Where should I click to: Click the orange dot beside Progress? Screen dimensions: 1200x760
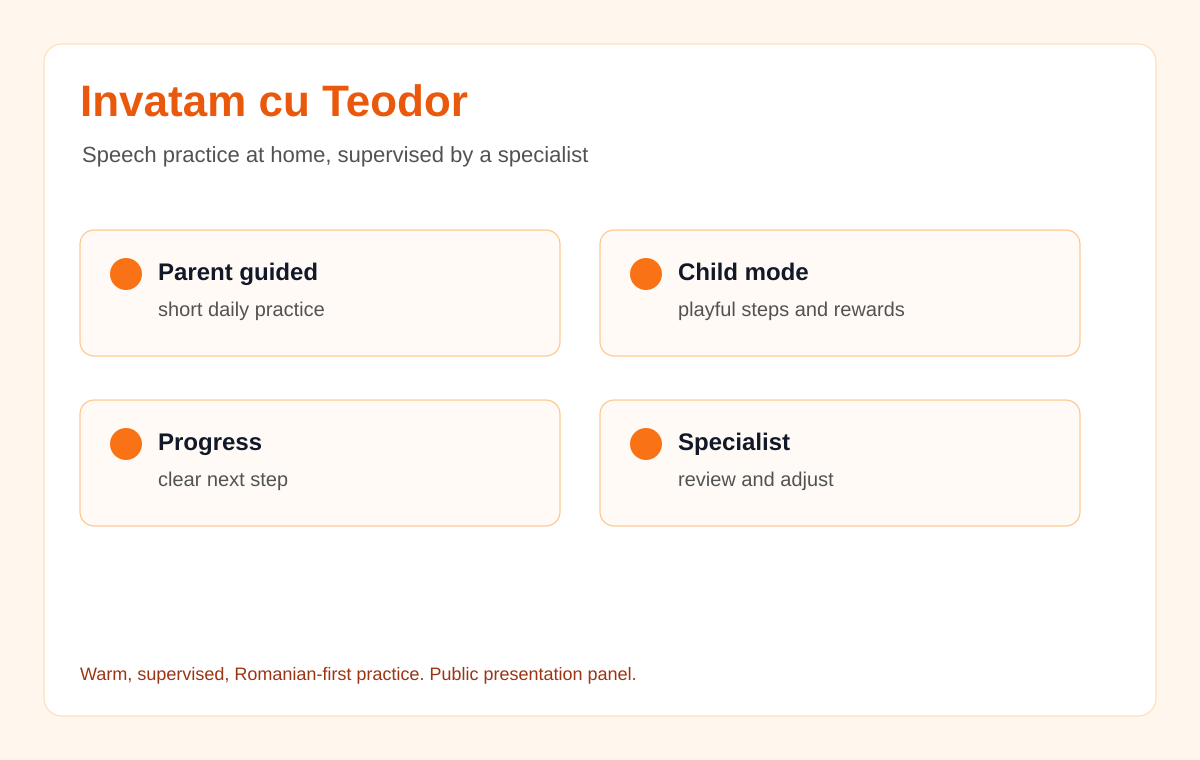(126, 444)
